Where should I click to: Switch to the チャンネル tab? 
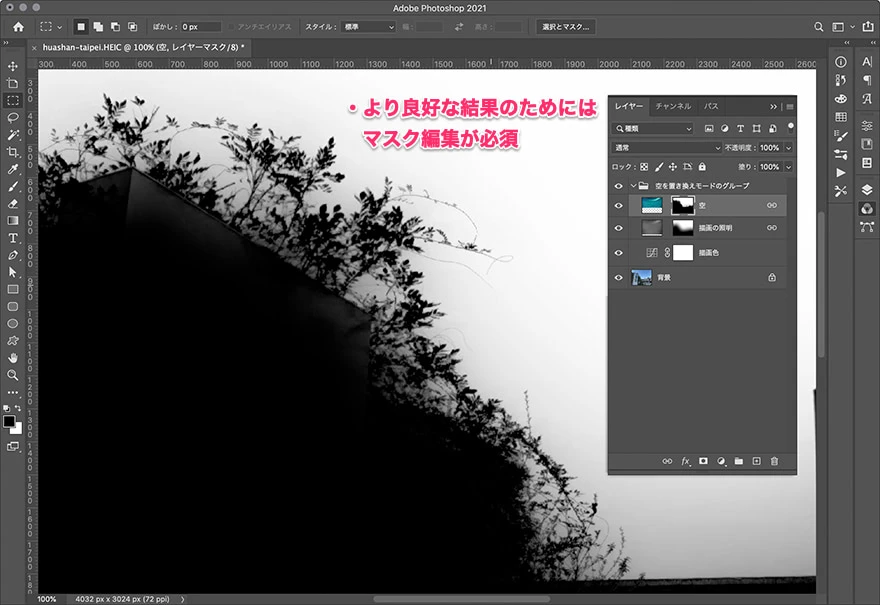[673, 106]
